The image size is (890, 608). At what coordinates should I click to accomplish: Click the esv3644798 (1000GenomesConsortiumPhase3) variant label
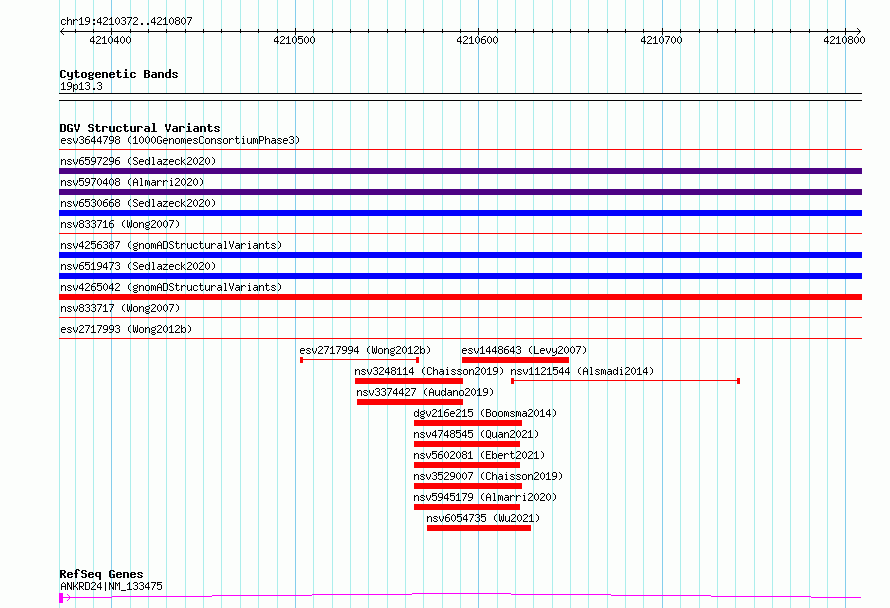180,140
